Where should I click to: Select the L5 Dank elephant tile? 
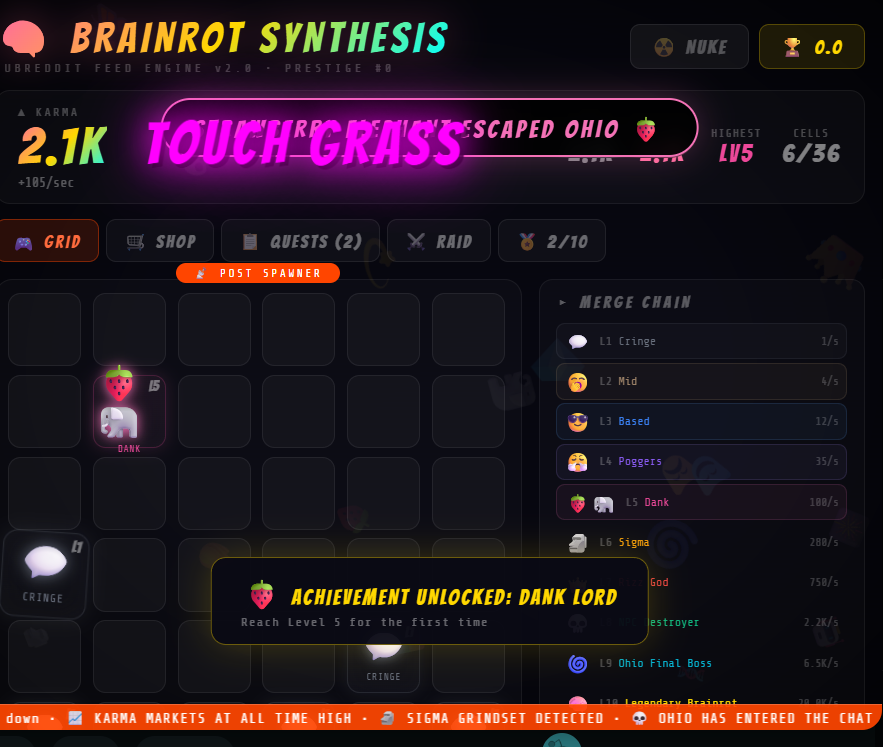pos(129,412)
